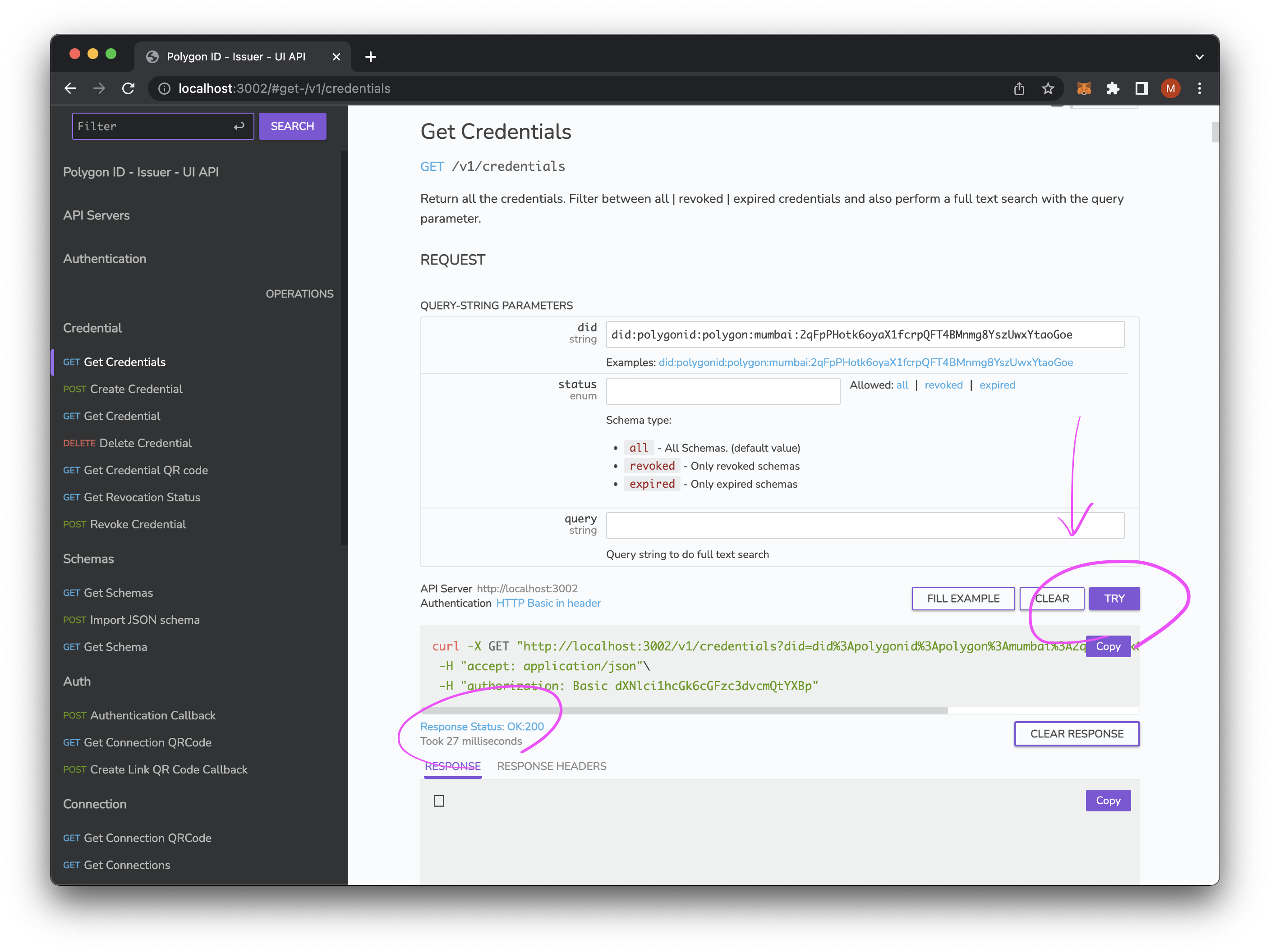
Task: Expand the tab search chevron
Action: click(1199, 57)
